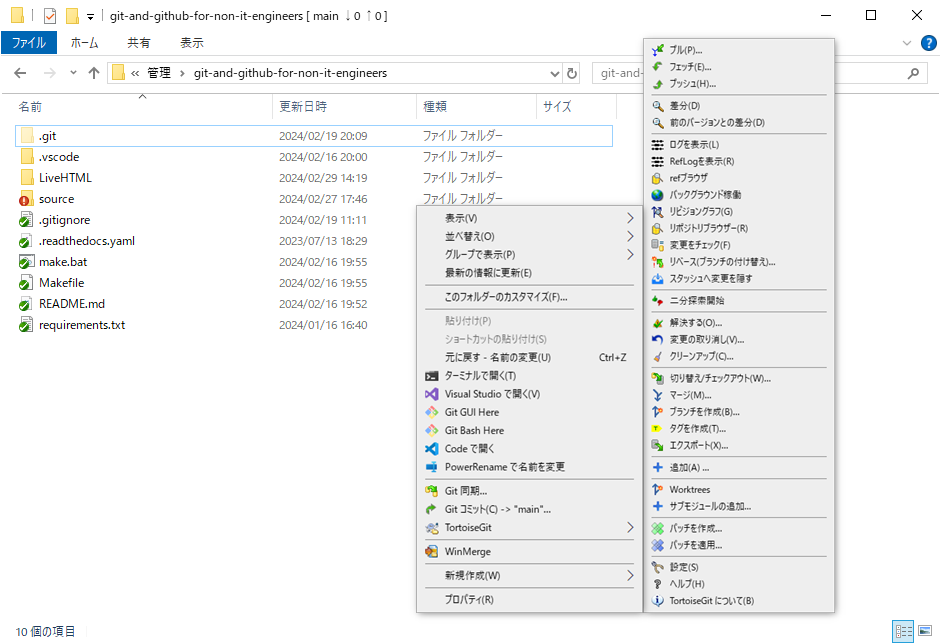Image resolution: width=941 pixels, height=644 pixels.
Task: Click the Create Patch icon (パッチを作成)
Action: click(658, 529)
